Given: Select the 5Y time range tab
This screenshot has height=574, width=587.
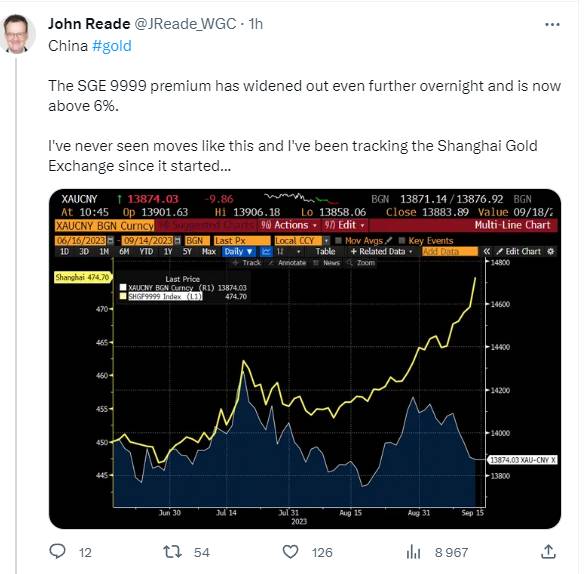Looking at the screenshot, I should tap(187, 252).
